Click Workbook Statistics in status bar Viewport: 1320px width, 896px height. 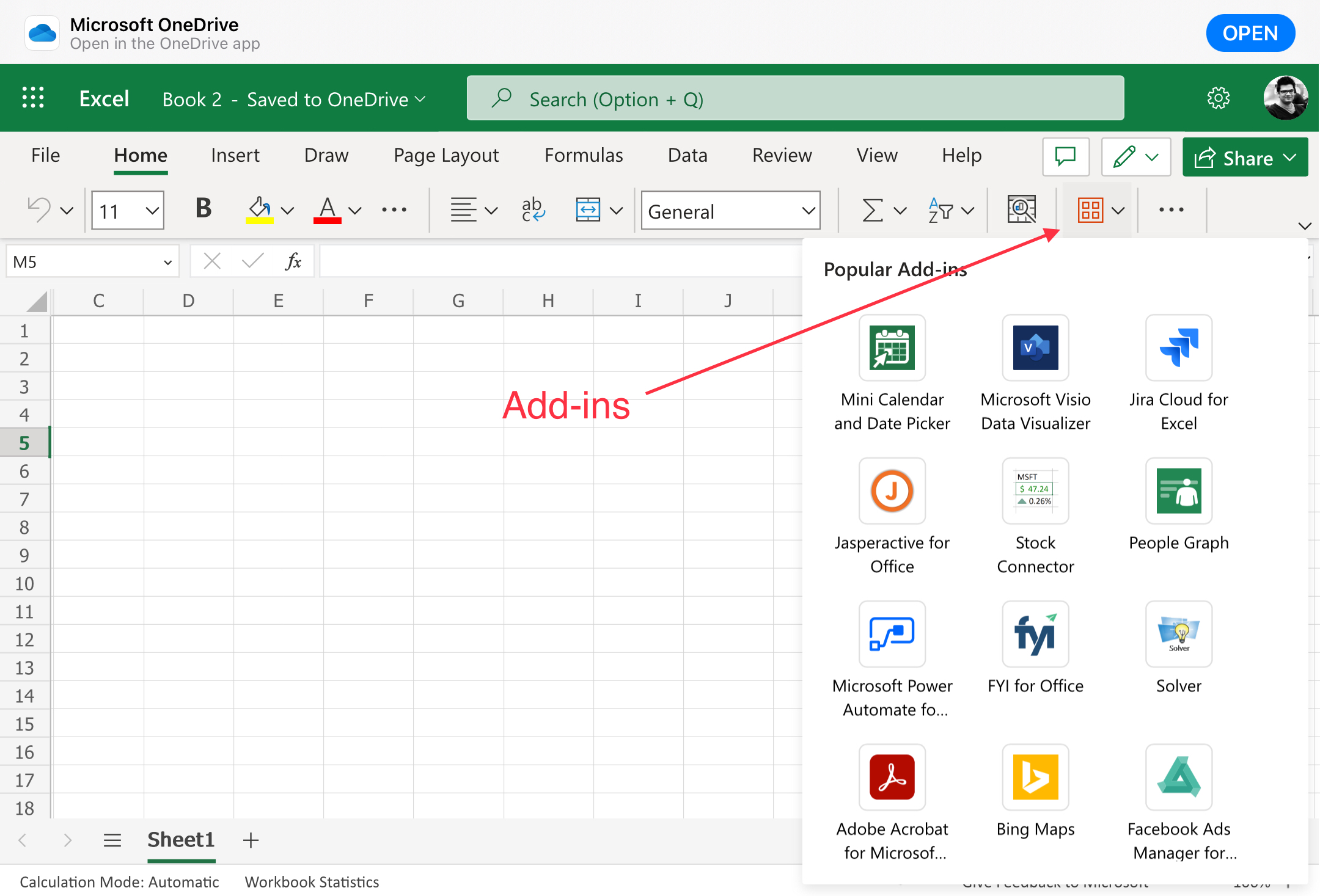coord(312,882)
